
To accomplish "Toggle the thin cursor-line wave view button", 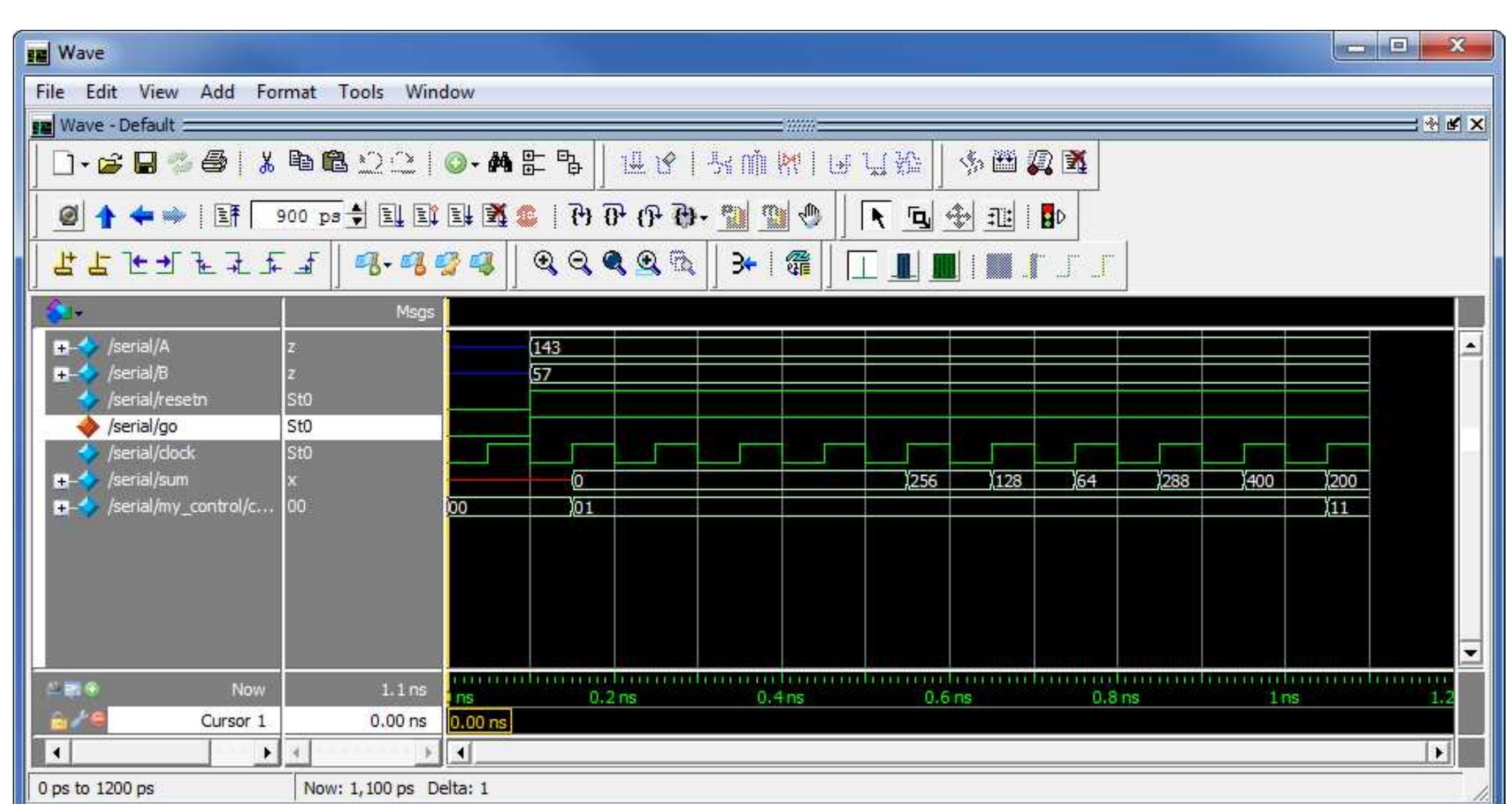I will click(x=863, y=266).
